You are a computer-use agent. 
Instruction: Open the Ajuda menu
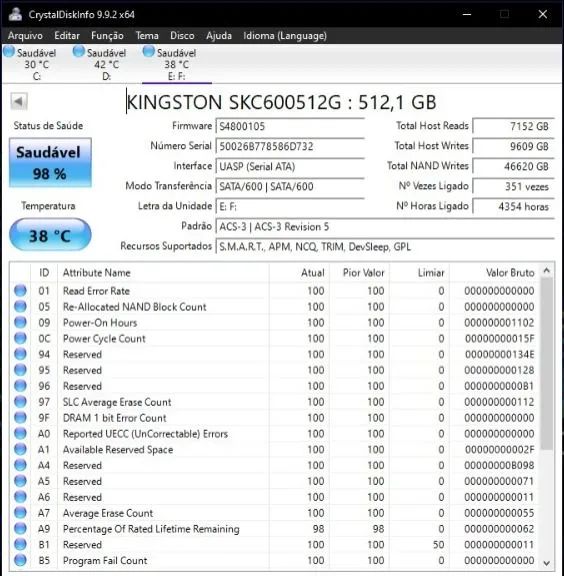click(x=219, y=36)
